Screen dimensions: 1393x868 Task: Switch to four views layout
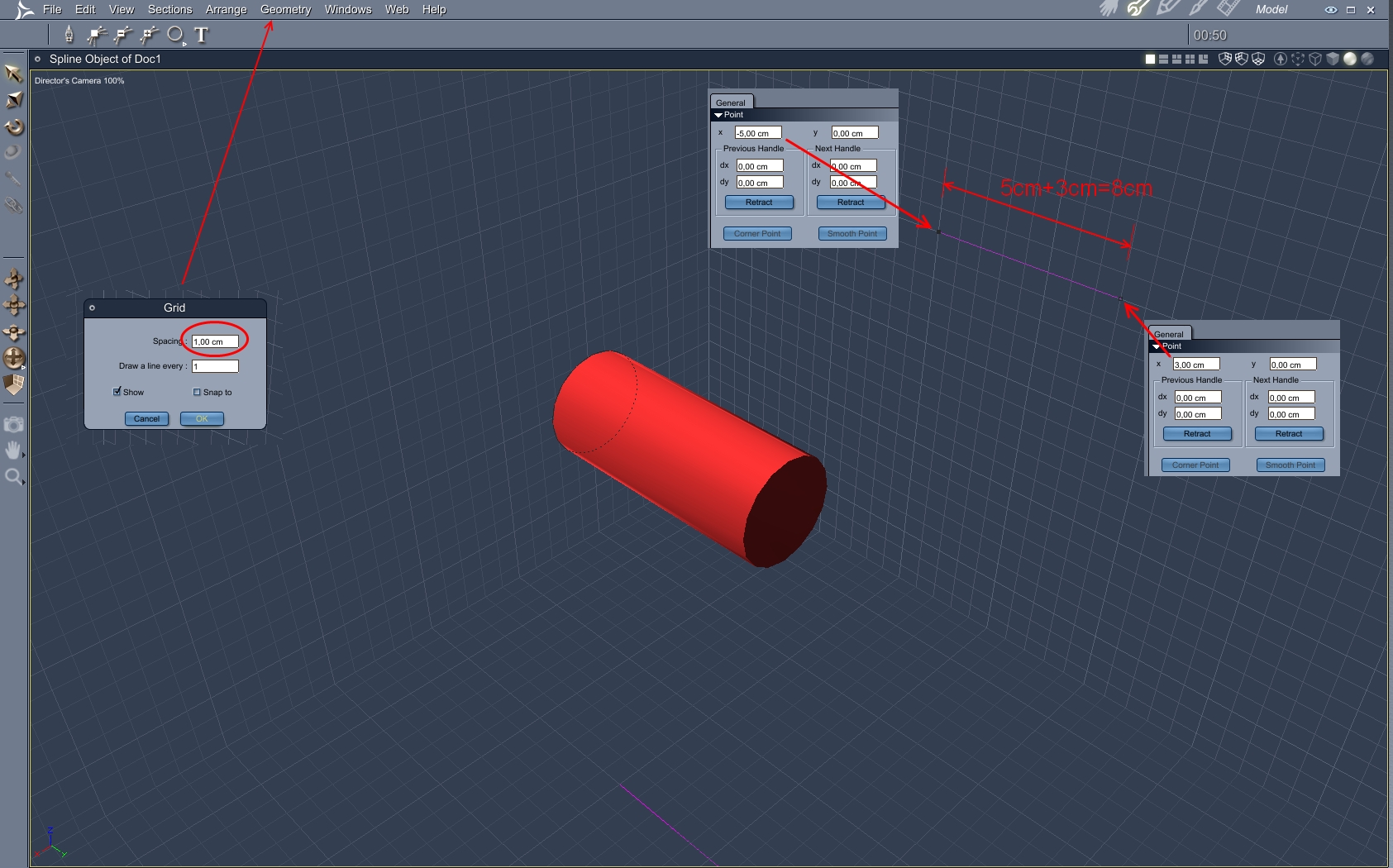pos(1190,59)
